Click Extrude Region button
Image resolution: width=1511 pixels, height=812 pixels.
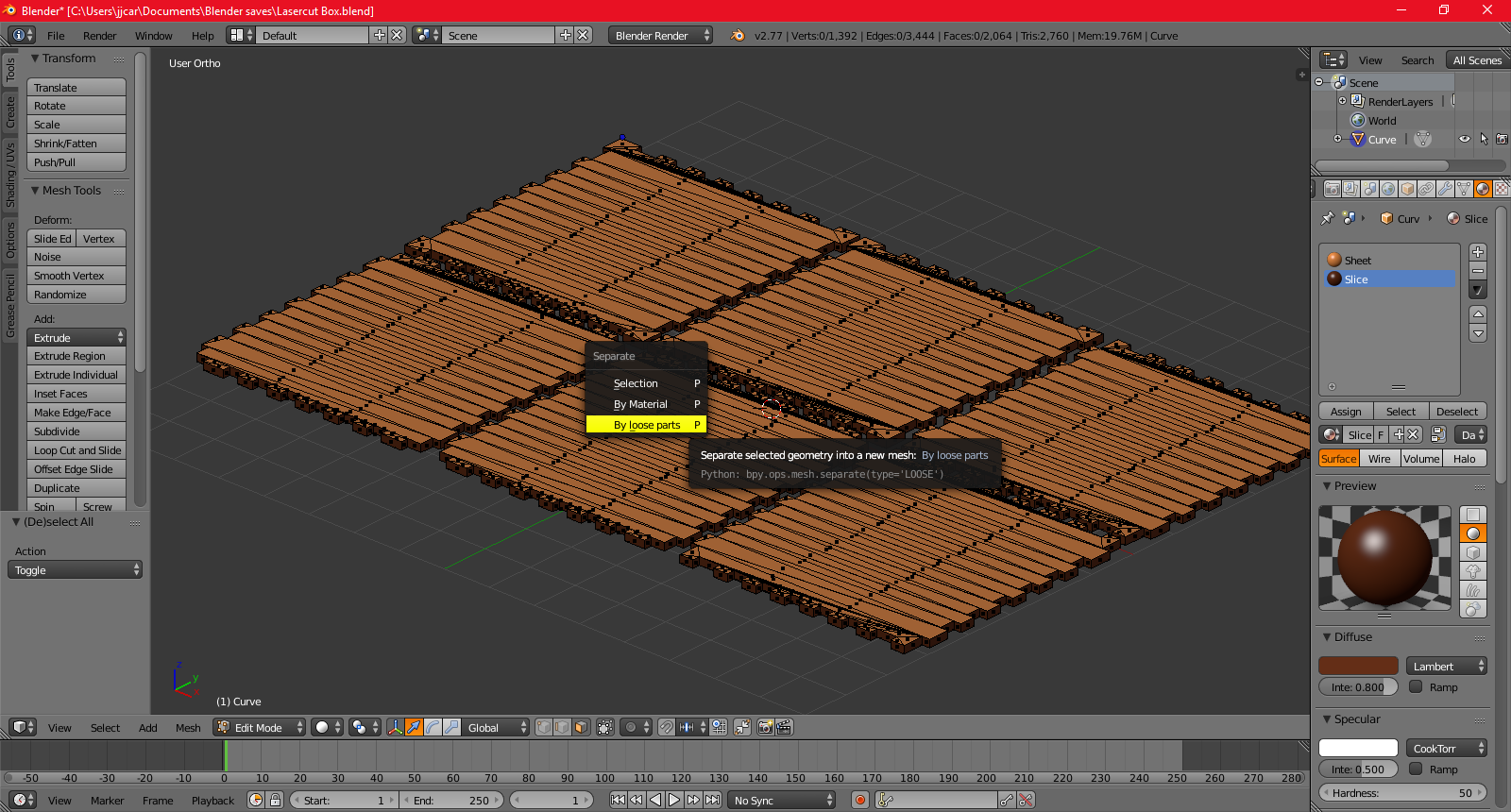[x=76, y=356]
